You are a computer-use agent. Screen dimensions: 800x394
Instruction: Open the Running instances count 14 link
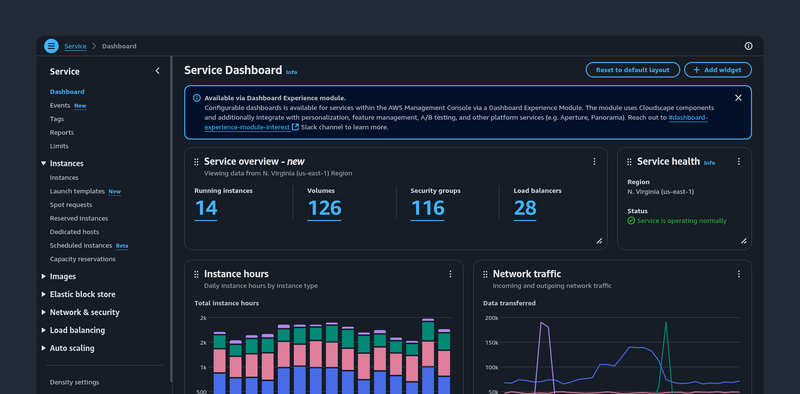pos(206,208)
